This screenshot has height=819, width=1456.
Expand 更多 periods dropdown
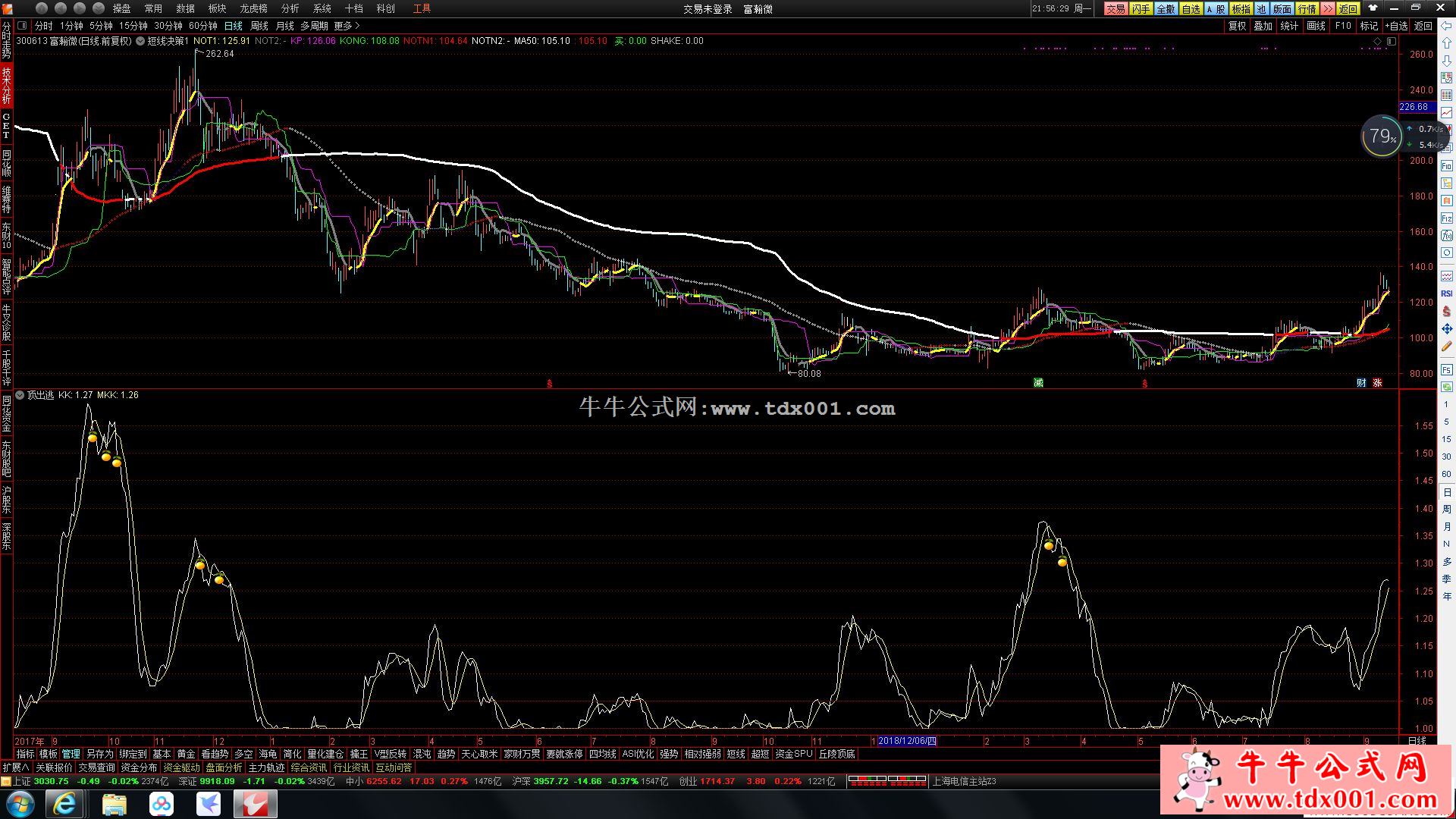[x=347, y=26]
